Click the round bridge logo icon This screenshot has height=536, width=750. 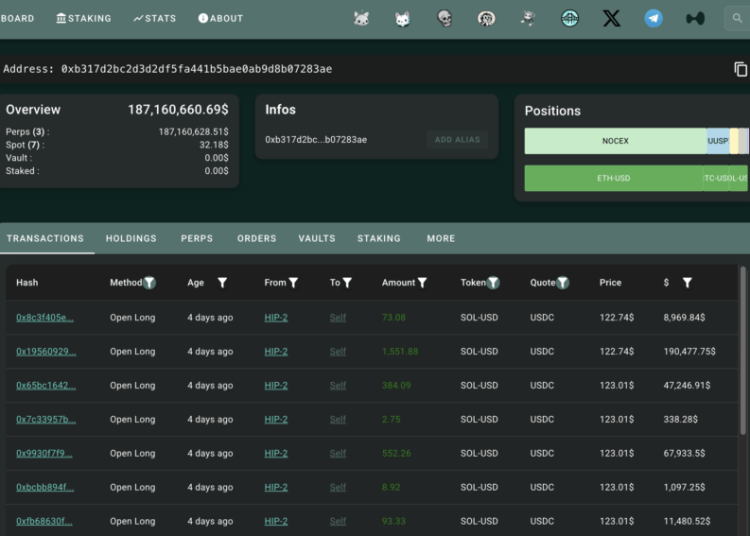[570, 18]
